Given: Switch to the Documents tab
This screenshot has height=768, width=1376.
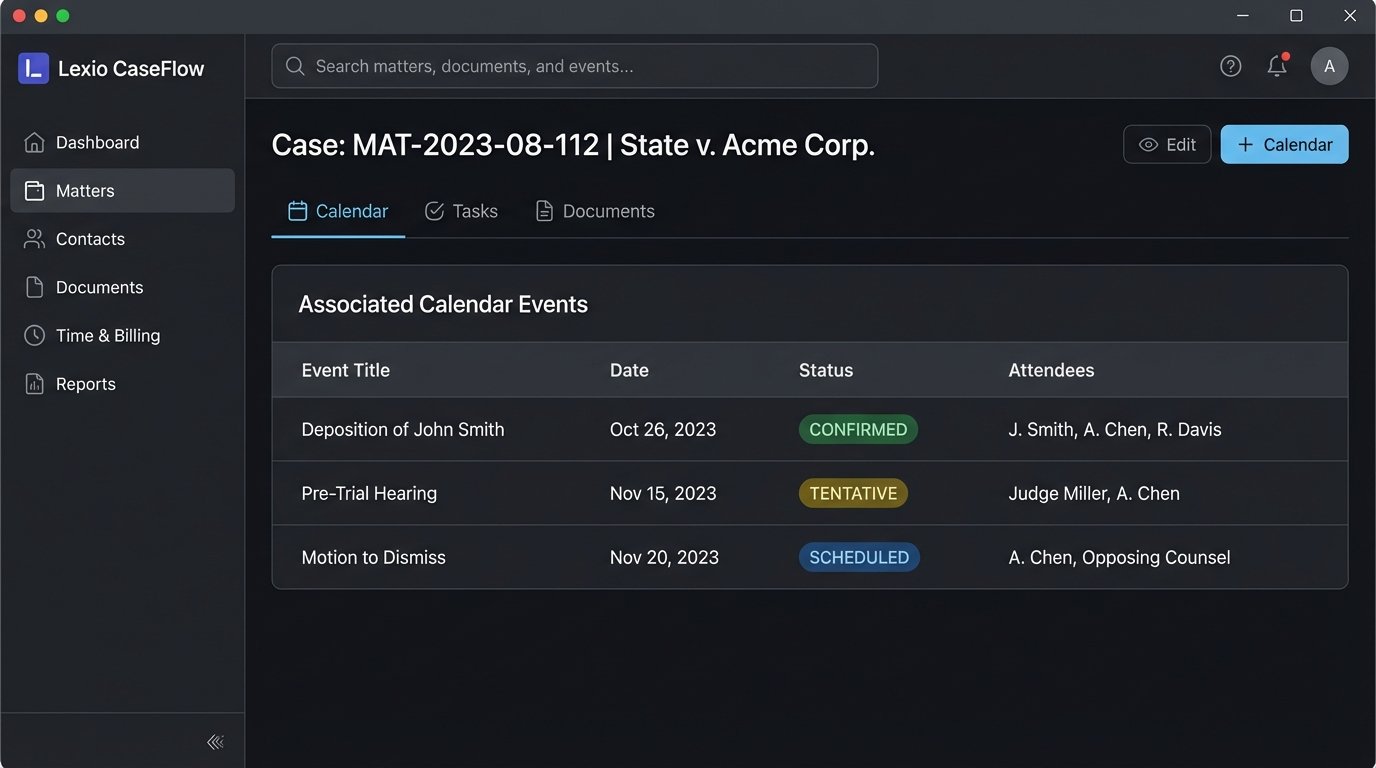Looking at the screenshot, I should pos(594,210).
